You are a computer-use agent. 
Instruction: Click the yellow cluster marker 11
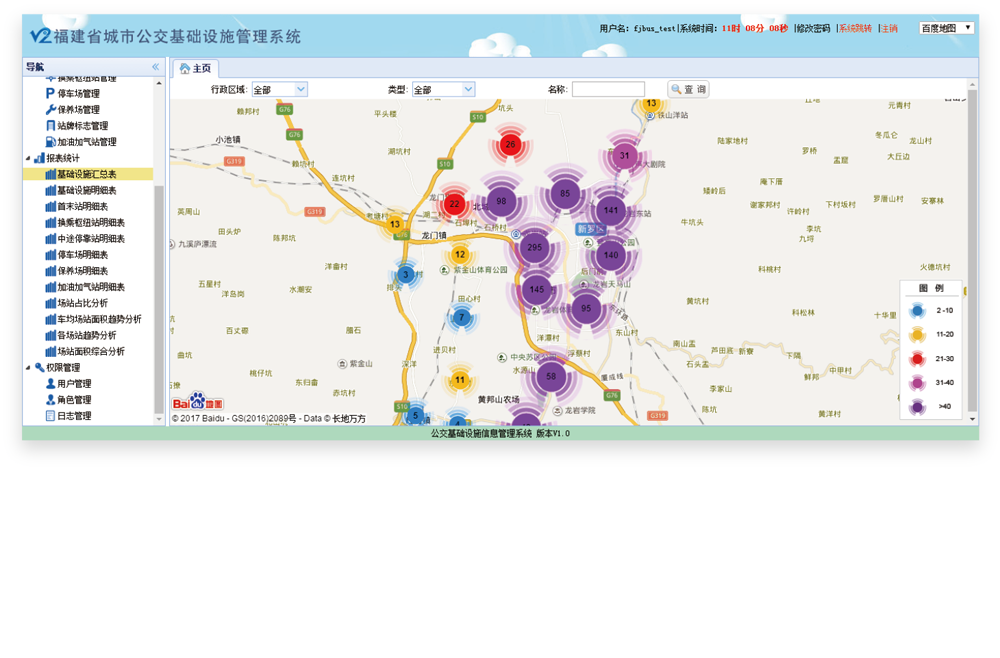pyautogui.click(x=460, y=380)
